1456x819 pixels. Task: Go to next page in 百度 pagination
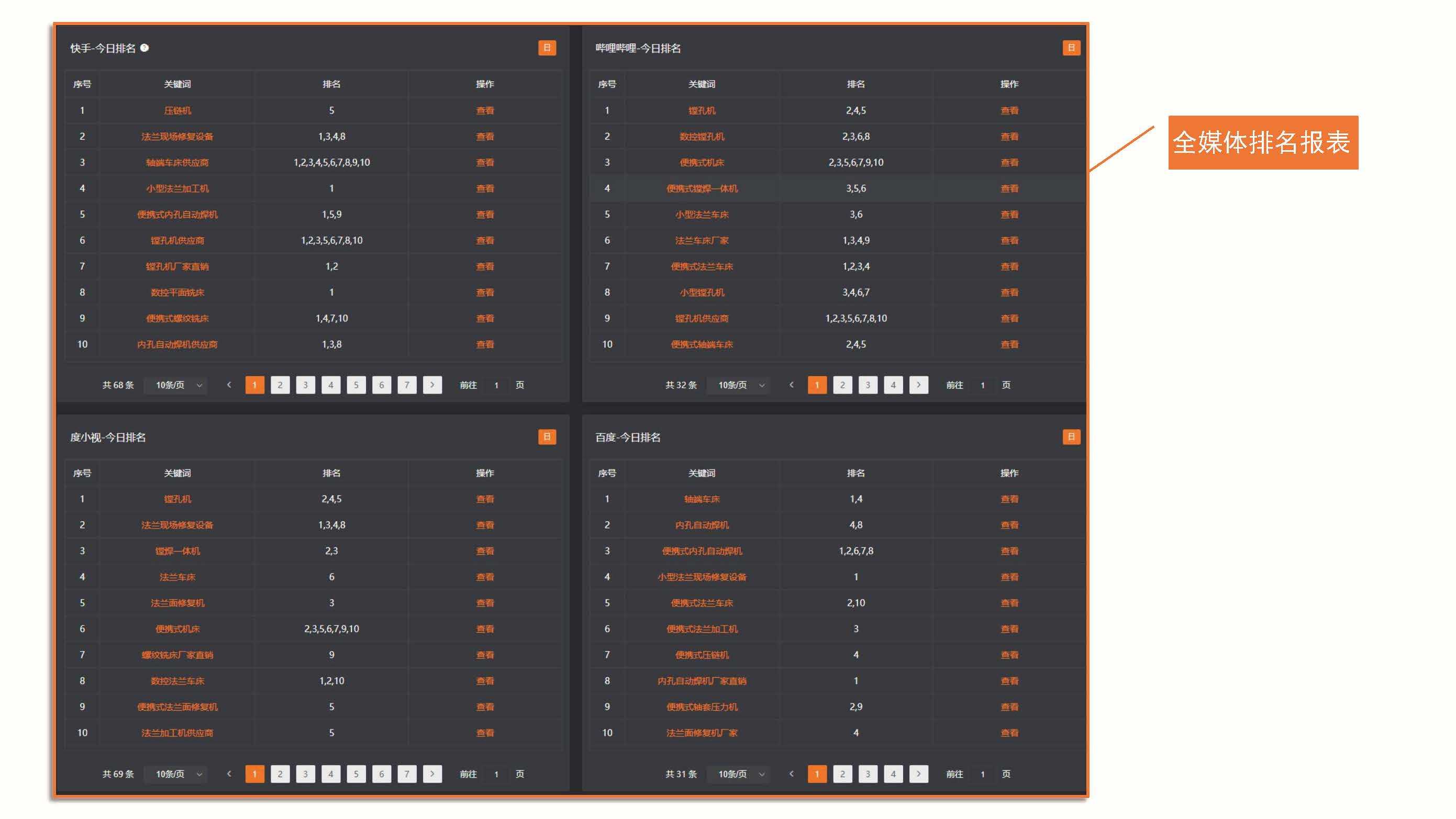coord(918,774)
